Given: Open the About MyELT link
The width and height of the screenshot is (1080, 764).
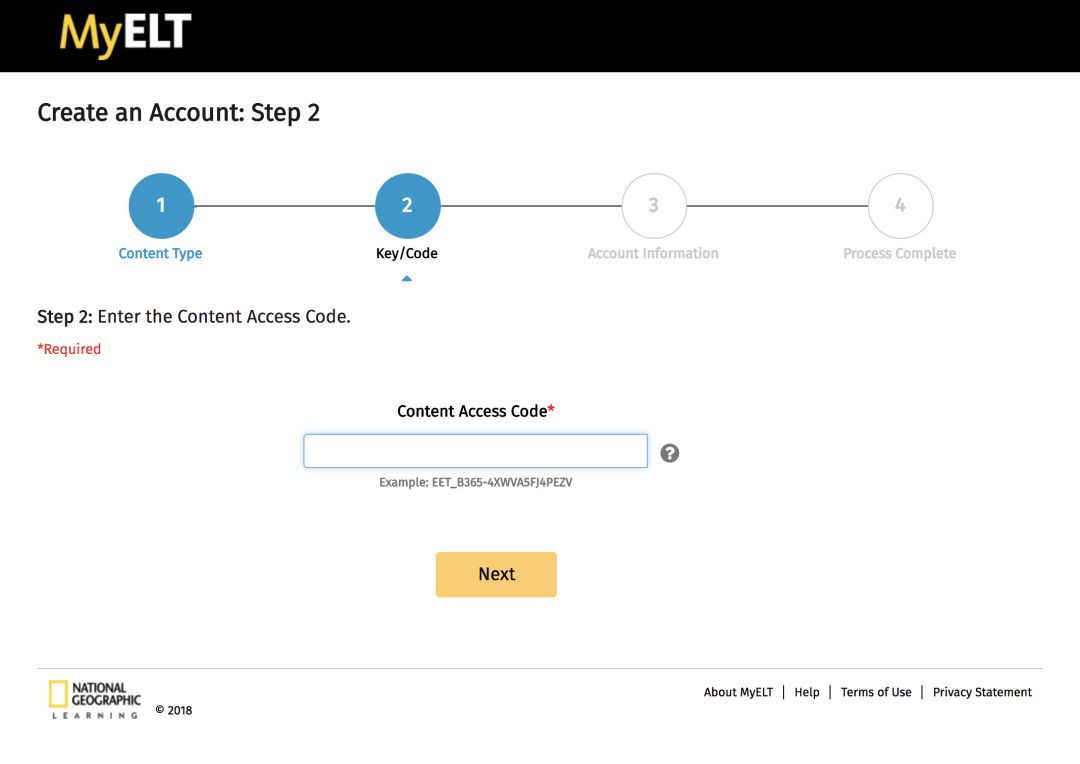Looking at the screenshot, I should [738, 692].
